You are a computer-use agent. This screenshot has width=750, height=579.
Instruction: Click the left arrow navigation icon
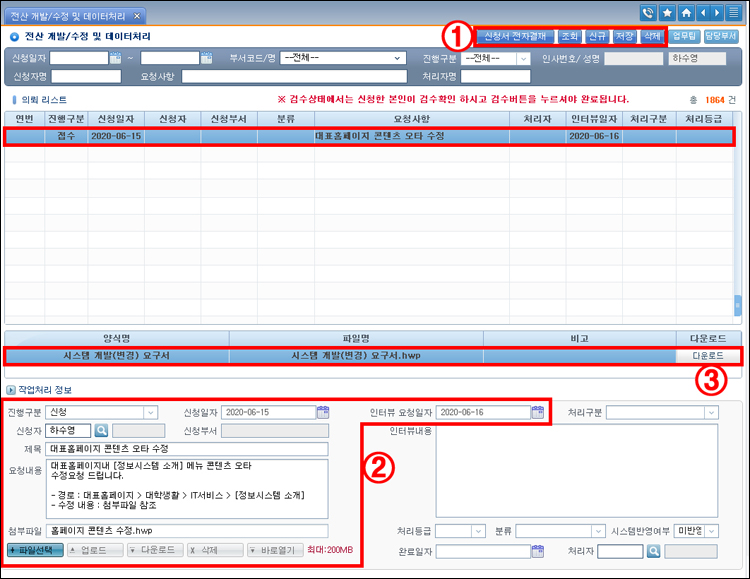[703, 12]
